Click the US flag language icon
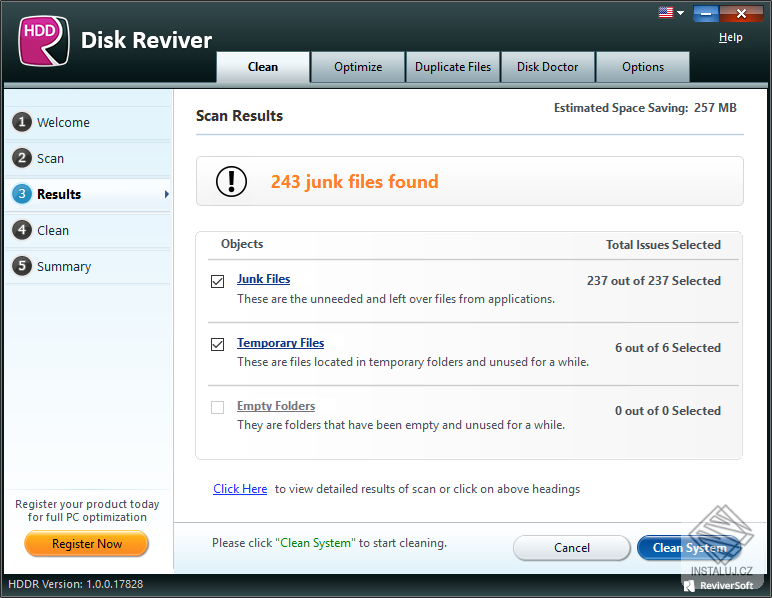The width and height of the screenshot is (772, 598). point(666,12)
